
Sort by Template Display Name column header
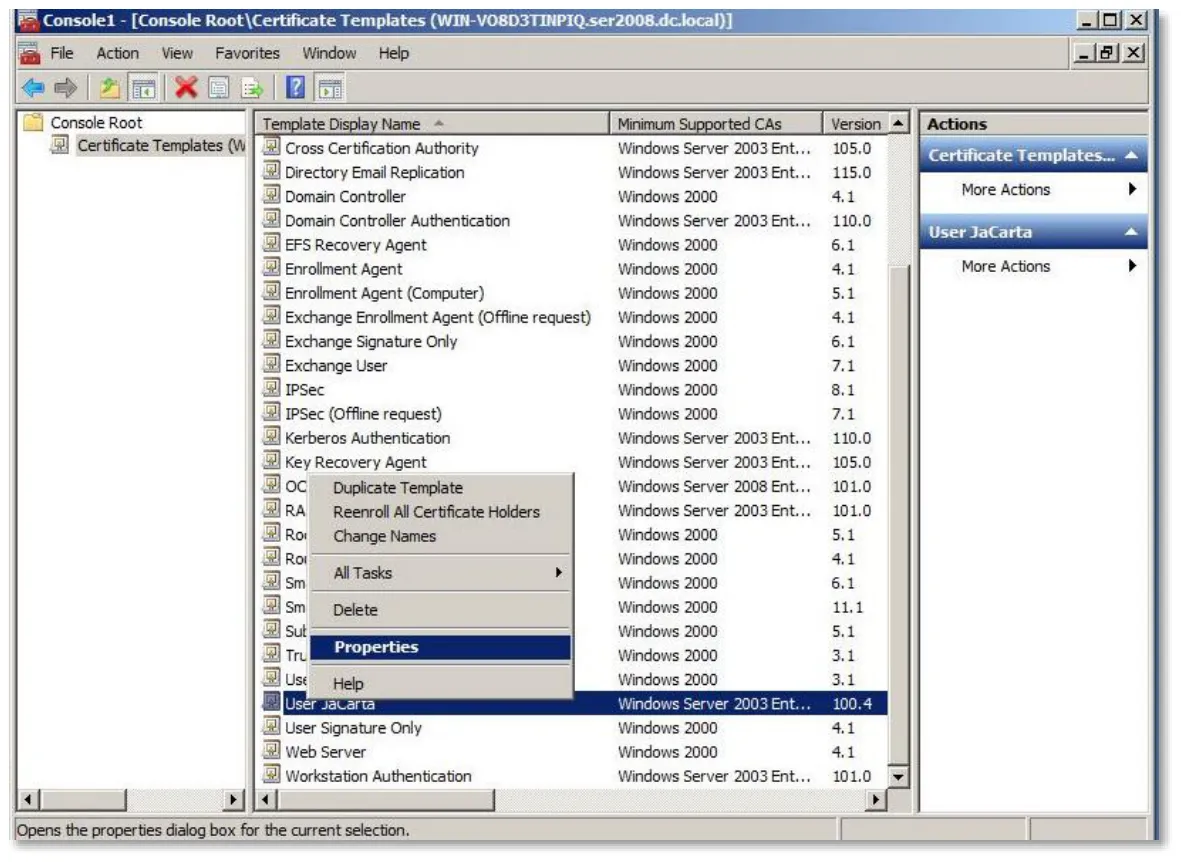tap(432, 124)
